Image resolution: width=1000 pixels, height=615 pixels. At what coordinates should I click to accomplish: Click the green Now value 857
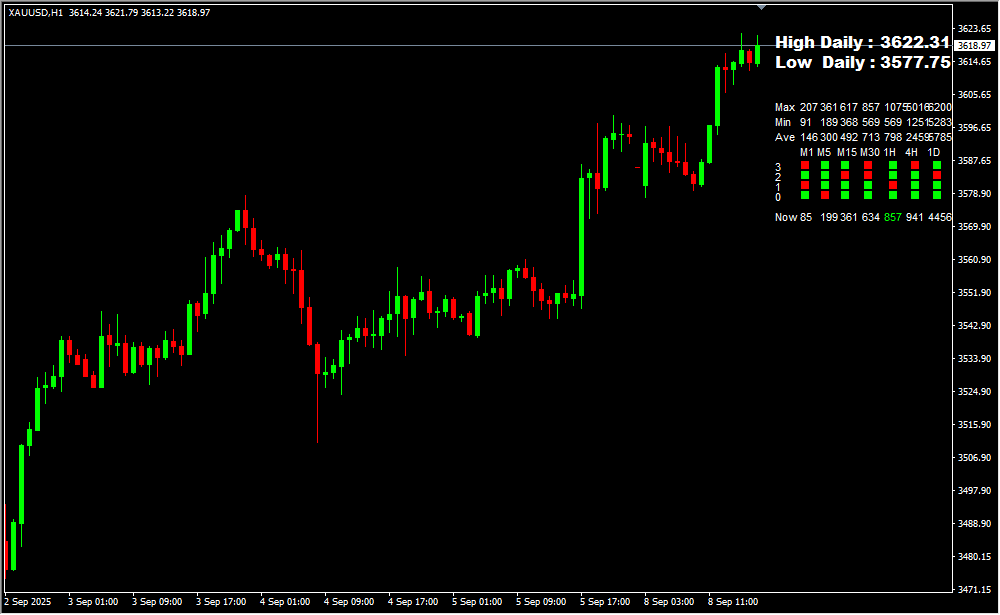[893, 217]
